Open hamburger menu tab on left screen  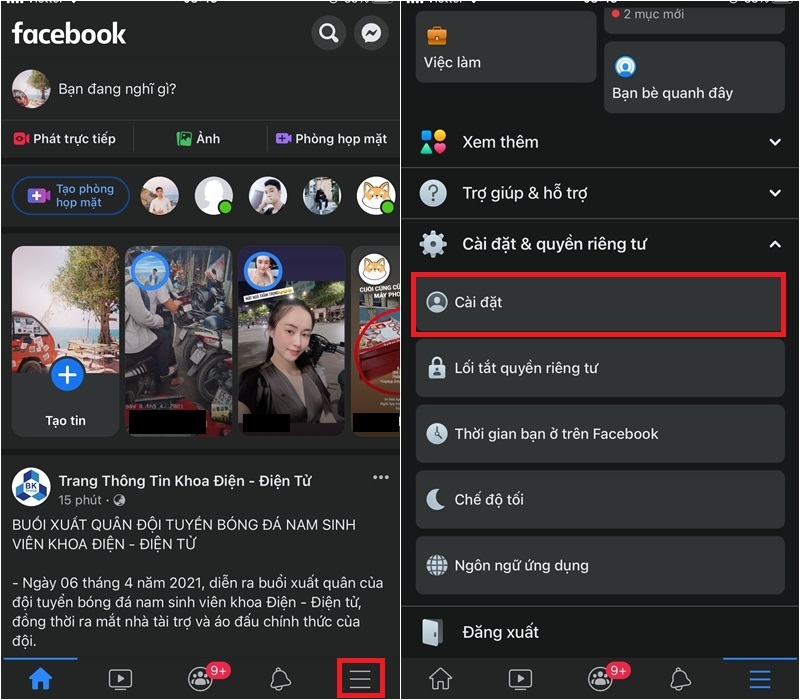pyautogui.click(x=360, y=679)
